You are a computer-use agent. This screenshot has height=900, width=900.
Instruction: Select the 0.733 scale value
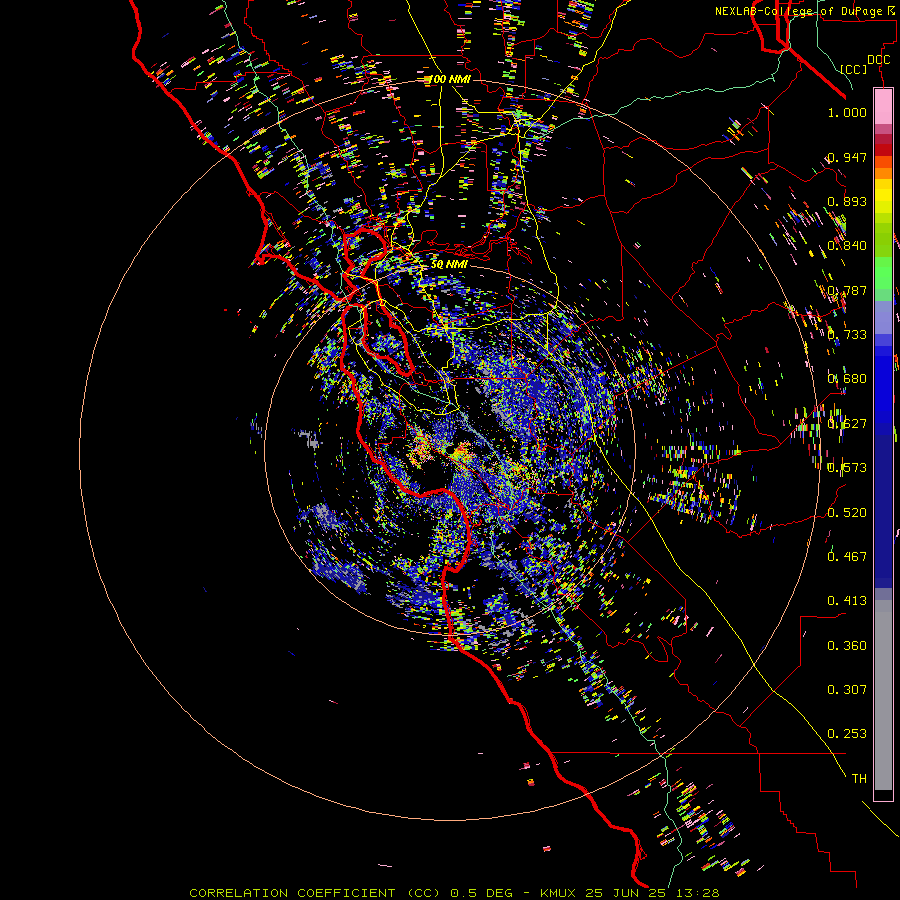[x=847, y=335]
